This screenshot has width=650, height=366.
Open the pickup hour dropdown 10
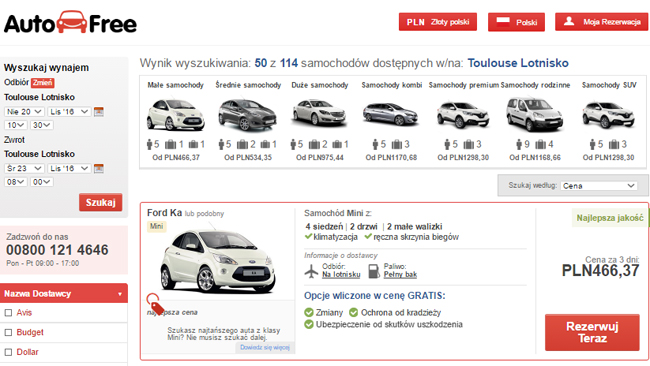click(16, 125)
